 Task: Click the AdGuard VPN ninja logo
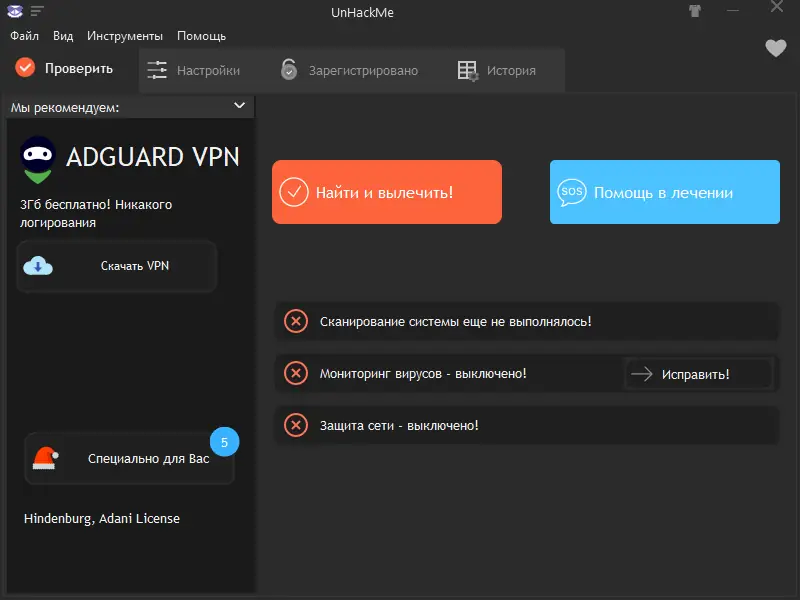(37, 159)
